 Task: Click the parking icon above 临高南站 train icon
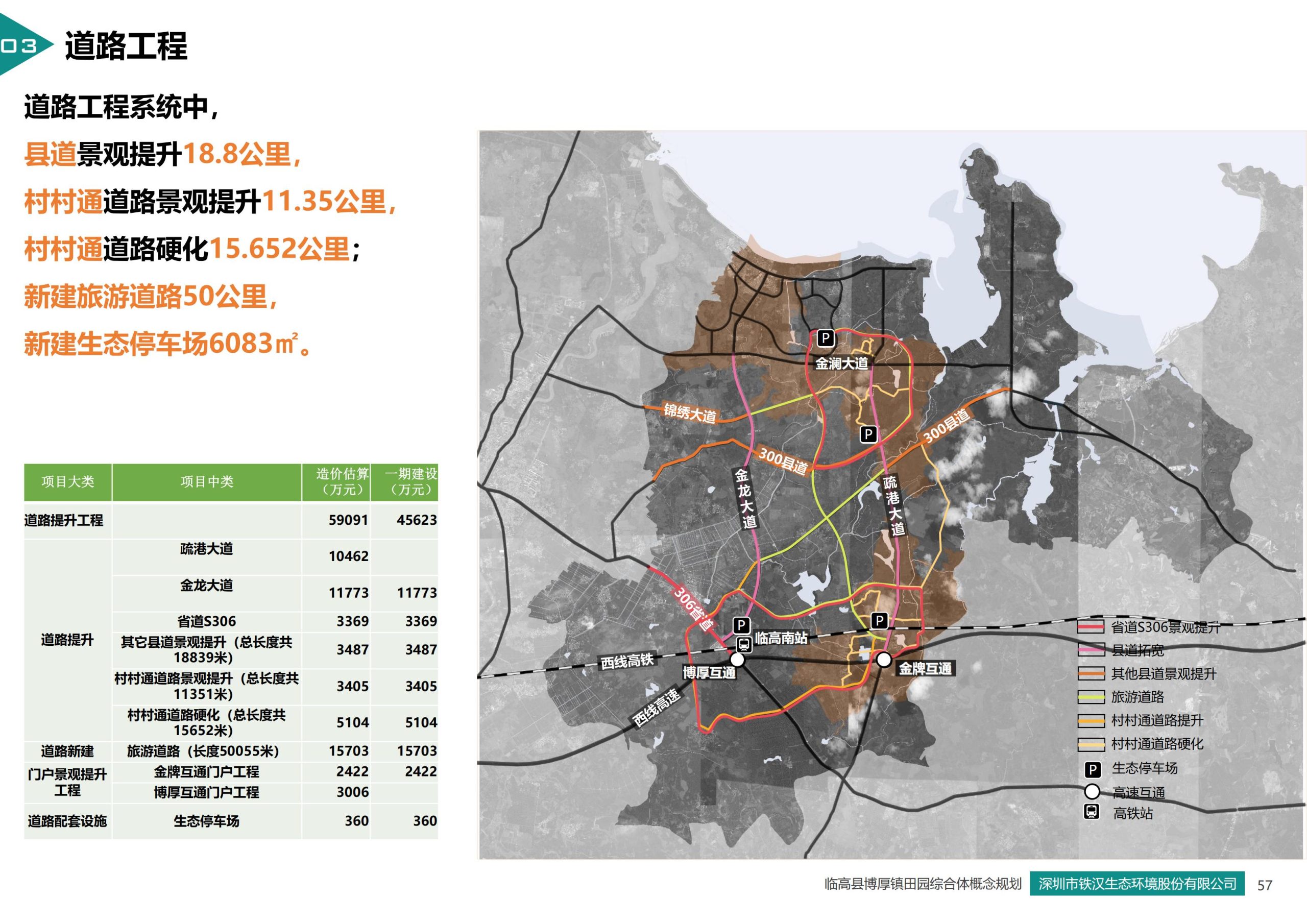point(741,625)
